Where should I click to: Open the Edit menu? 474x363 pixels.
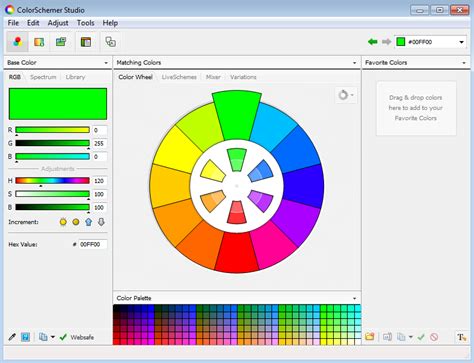(33, 23)
